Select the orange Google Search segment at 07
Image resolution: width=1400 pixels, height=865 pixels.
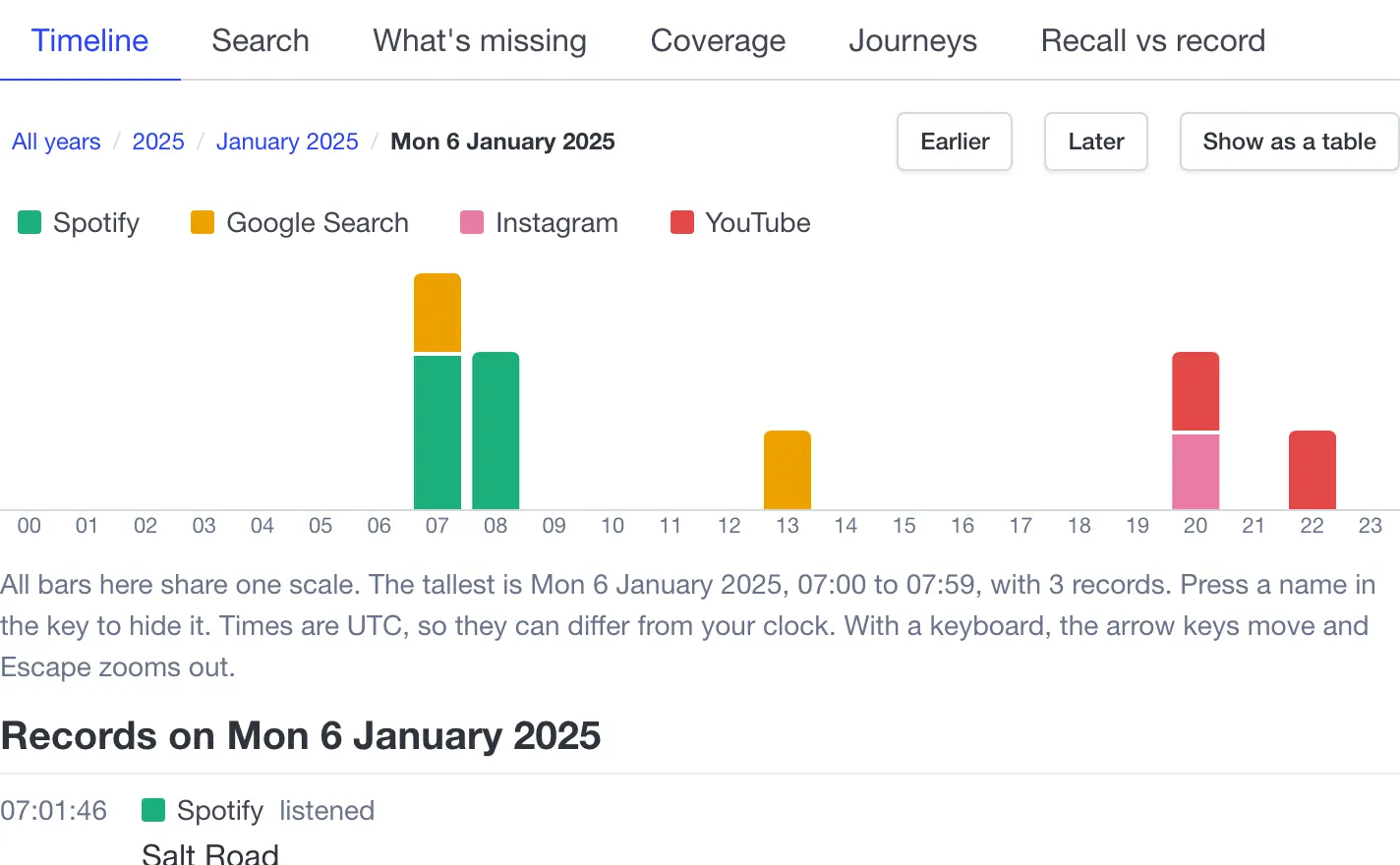tap(437, 313)
